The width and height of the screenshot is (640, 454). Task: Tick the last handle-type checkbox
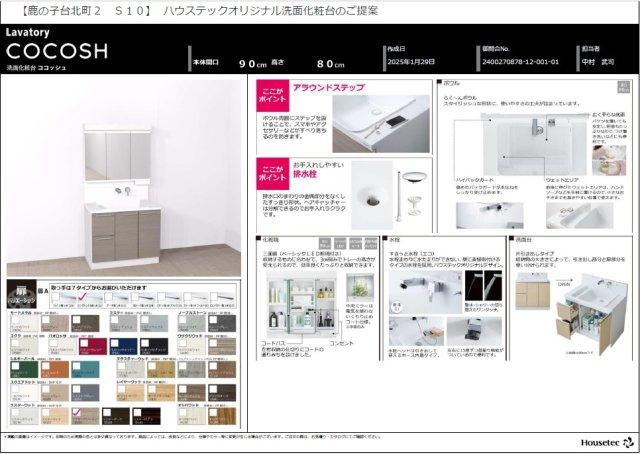pos(214,296)
